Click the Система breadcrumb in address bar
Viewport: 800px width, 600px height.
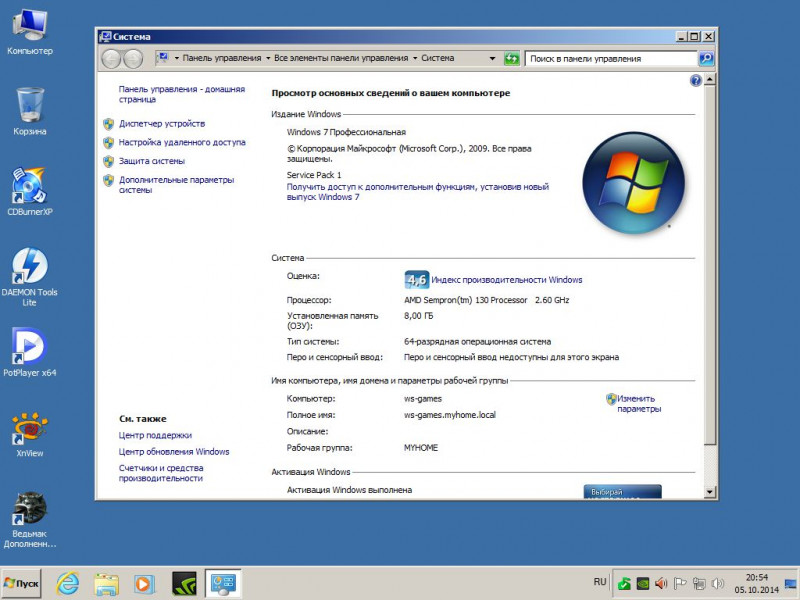click(x=437, y=59)
